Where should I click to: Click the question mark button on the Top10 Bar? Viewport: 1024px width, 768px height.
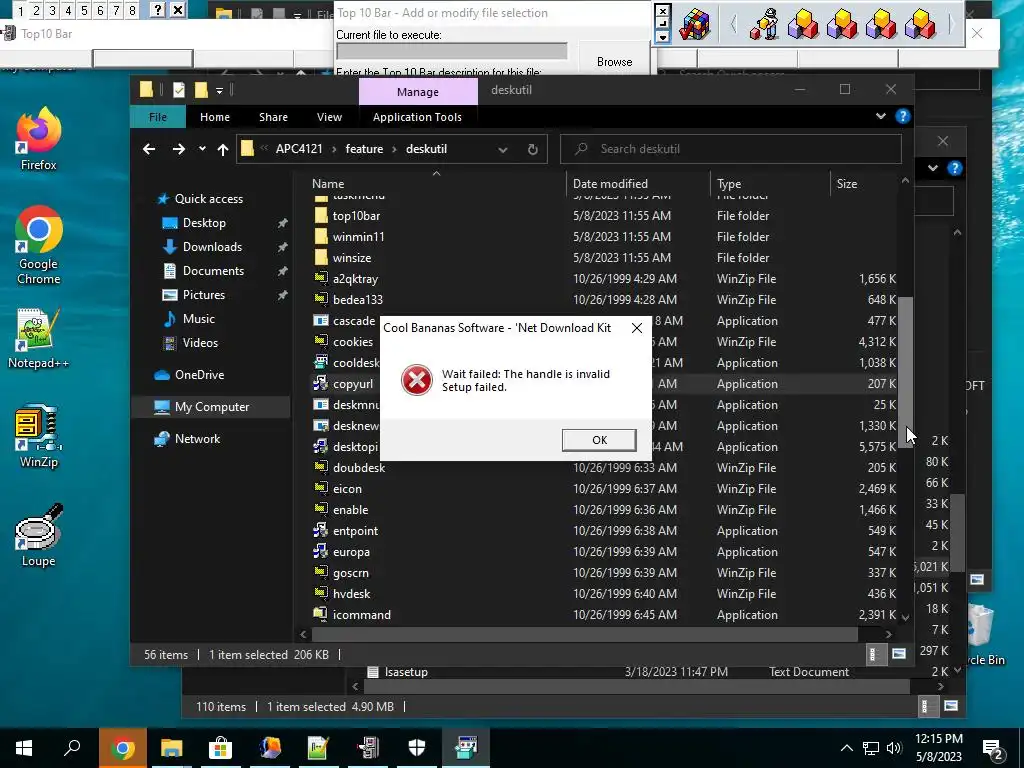click(x=157, y=10)
